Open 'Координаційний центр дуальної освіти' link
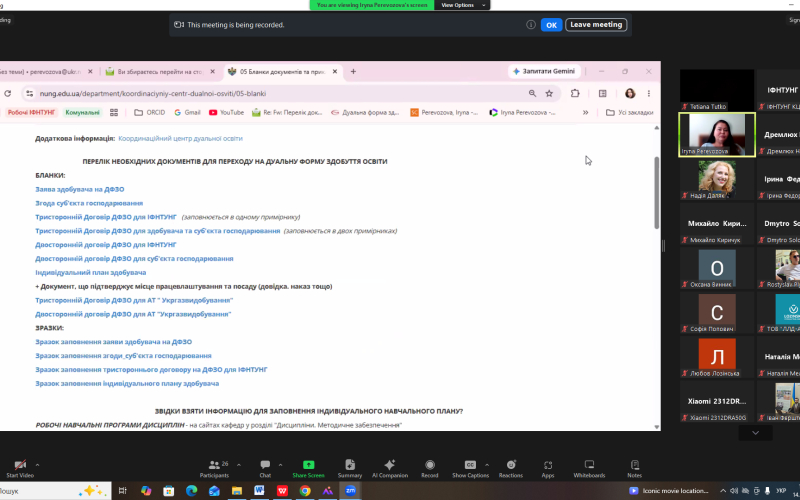 (181, 138)
